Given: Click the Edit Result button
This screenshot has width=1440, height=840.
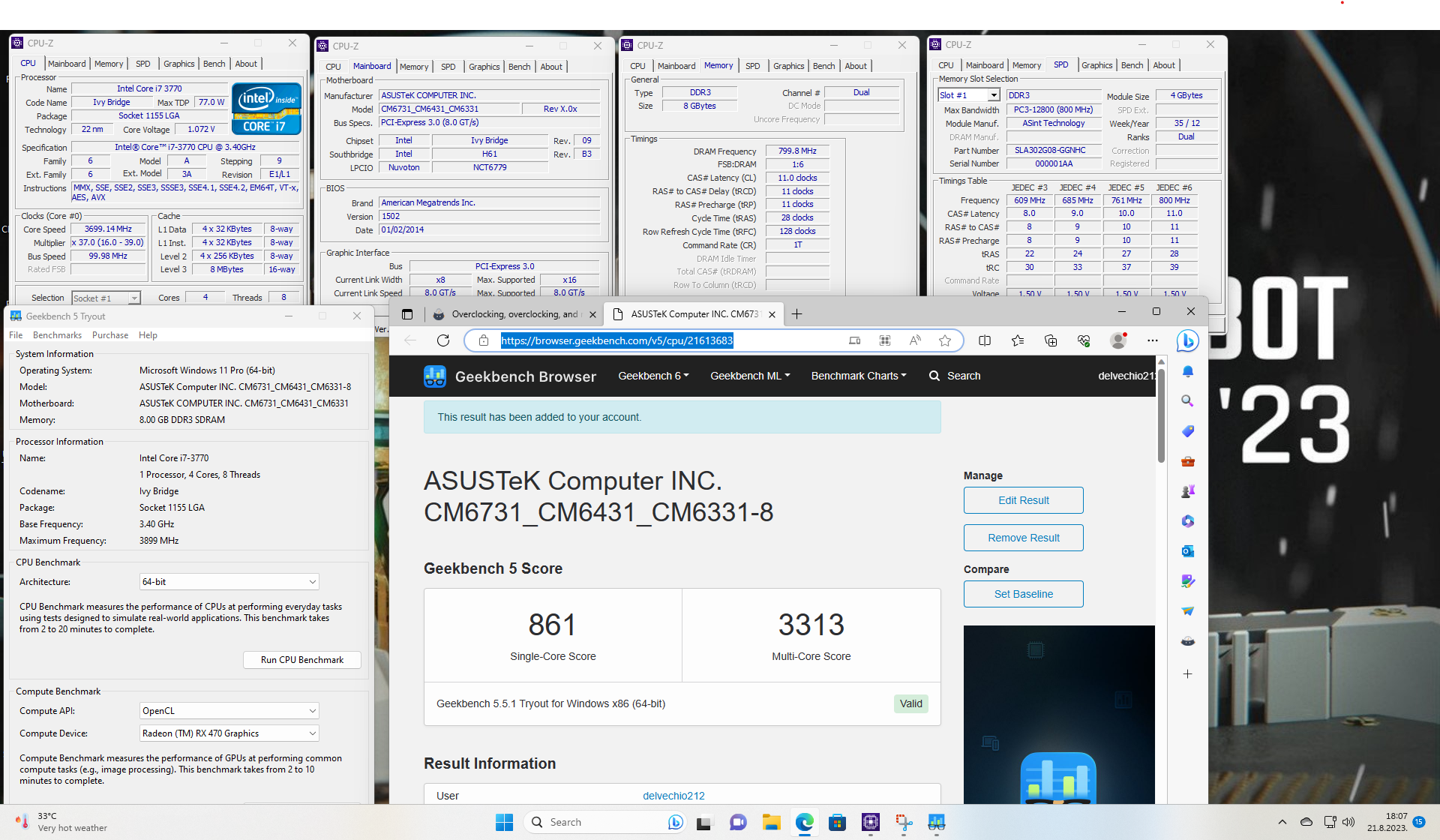Looking at the screenshot, I should click(1024, 500).
